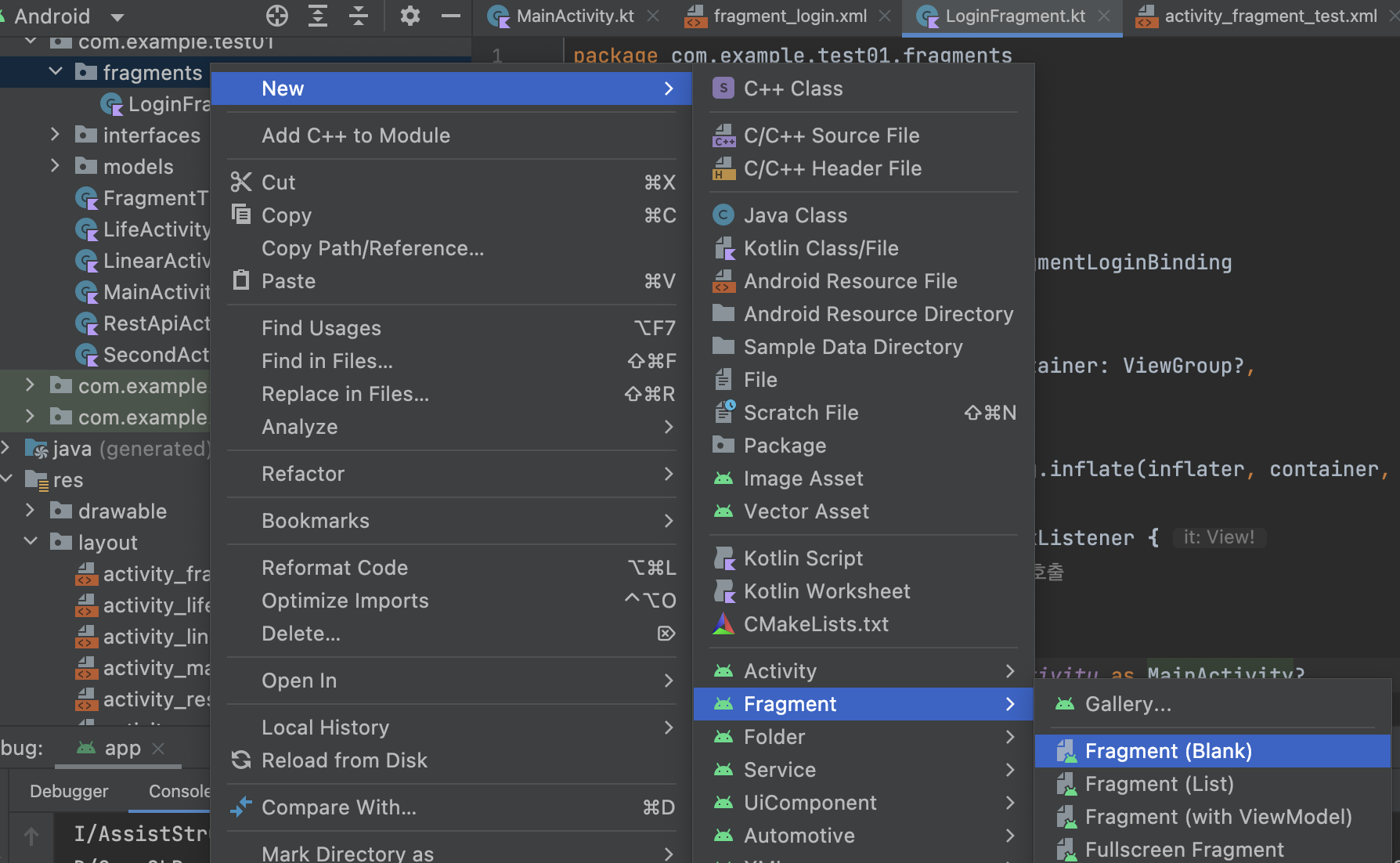The height and width of the screenshot is (863, 1400).
Task: Click the Reload from Disk icon
Action: pyautogui.click(x=241, y=760)
